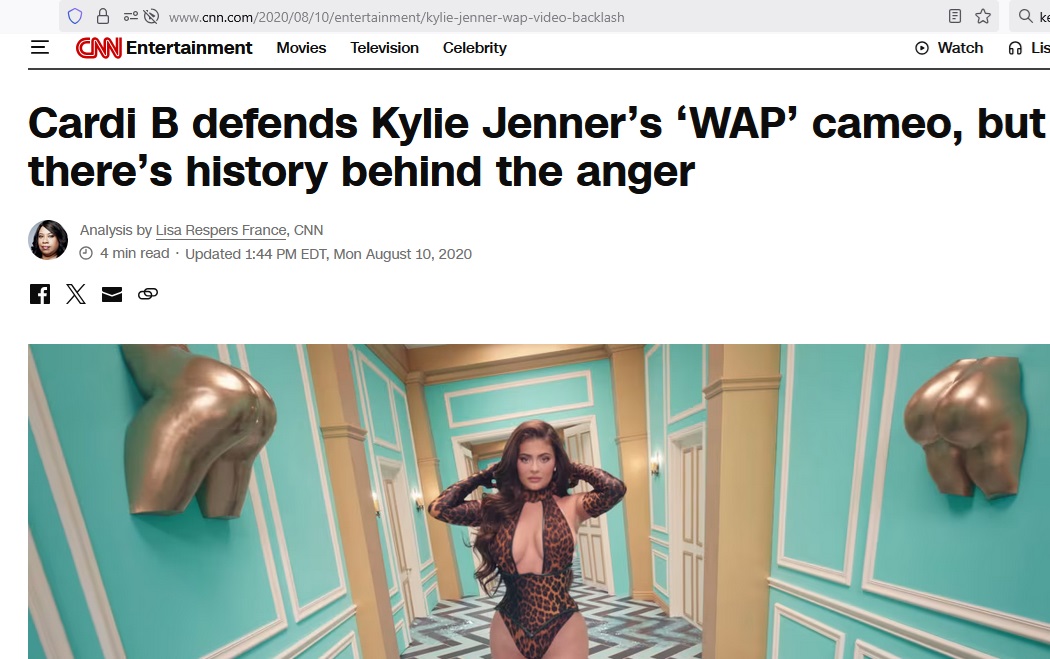
Task: Share article on X
Action: tap(76, 294)
